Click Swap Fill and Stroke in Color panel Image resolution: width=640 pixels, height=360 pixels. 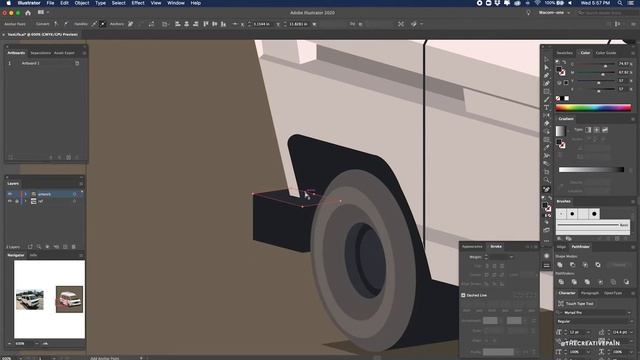(x=564, y=62)
